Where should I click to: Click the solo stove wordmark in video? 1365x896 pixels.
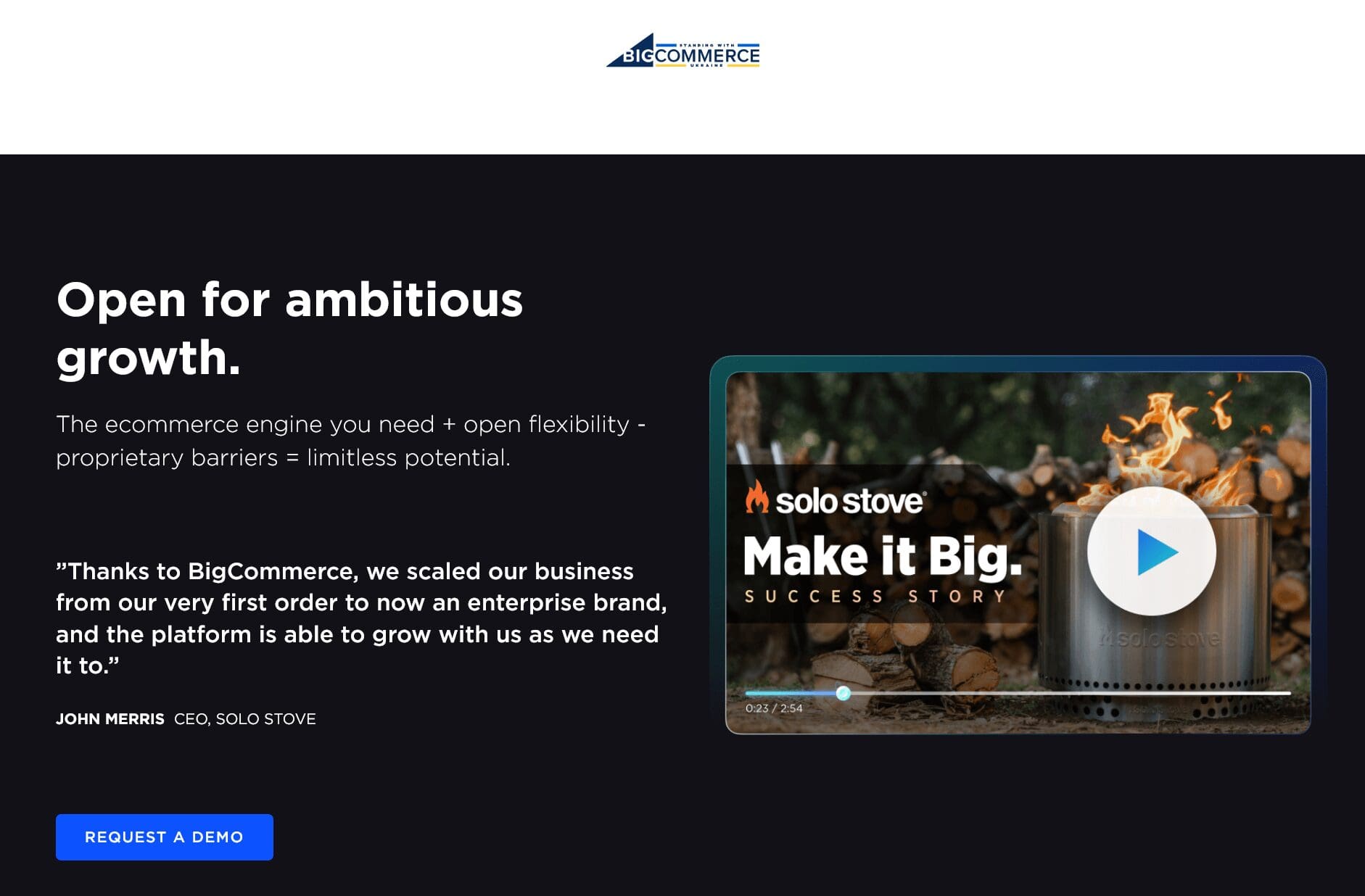(850, 501)
